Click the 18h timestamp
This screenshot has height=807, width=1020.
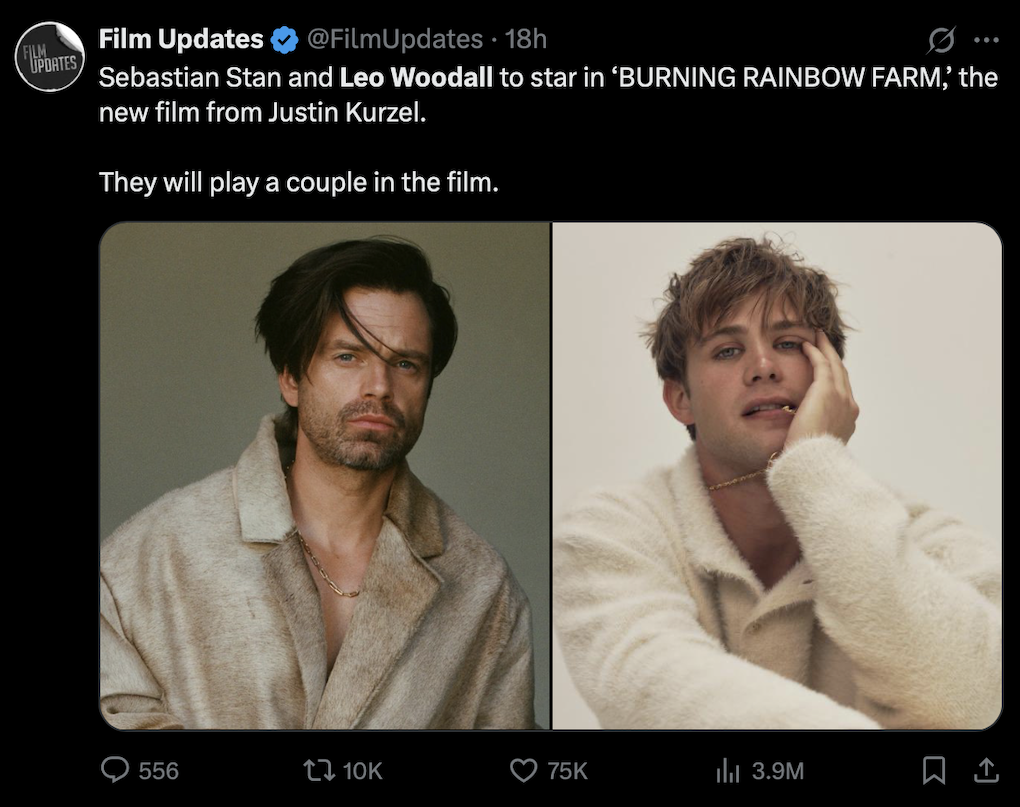(x=526, y=40)
